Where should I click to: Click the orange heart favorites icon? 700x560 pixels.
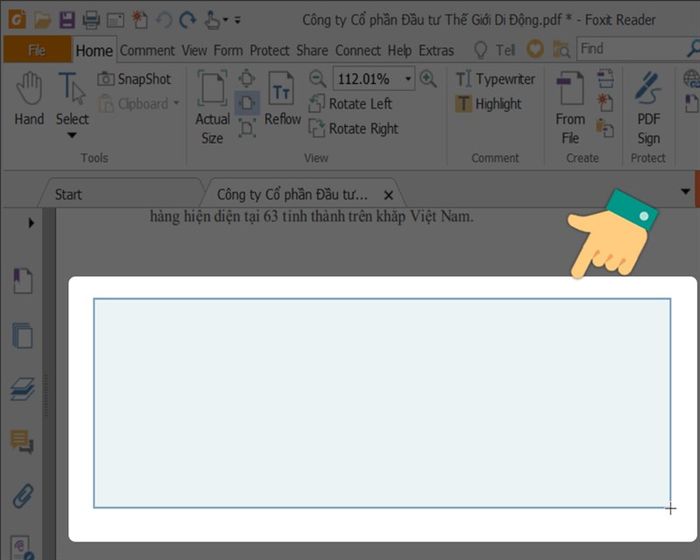pyautogui.click(x=535, y=49)
